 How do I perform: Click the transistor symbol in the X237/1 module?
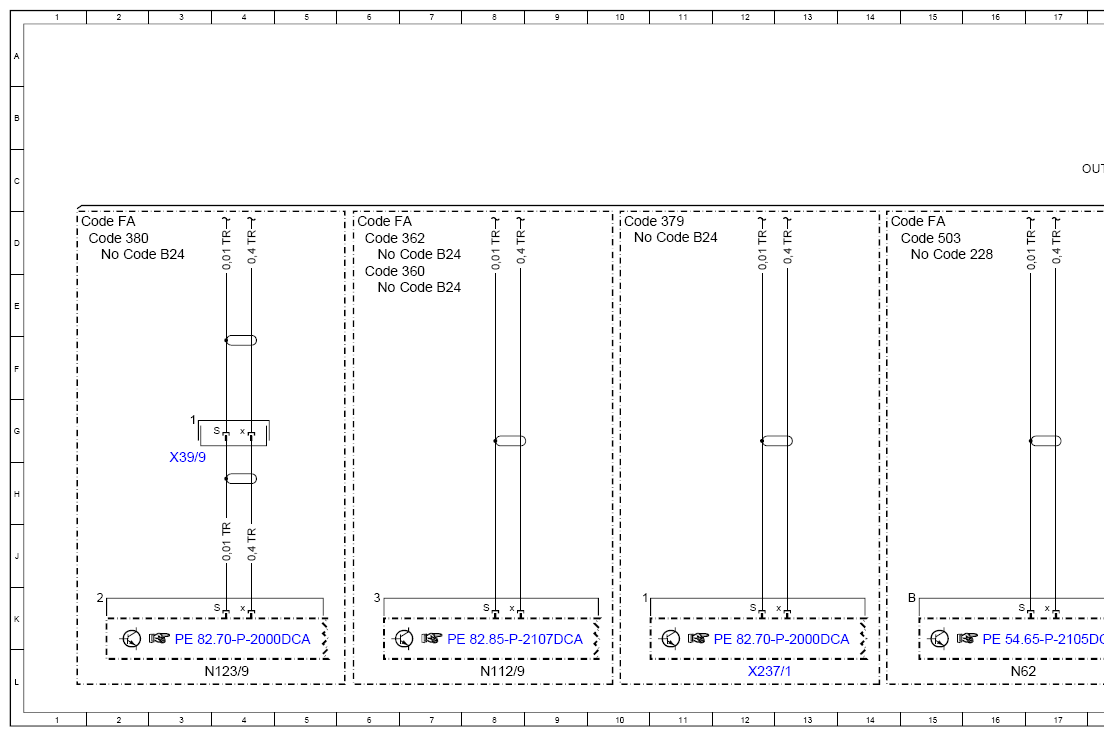pyautogui.click(x=670, y=639)
